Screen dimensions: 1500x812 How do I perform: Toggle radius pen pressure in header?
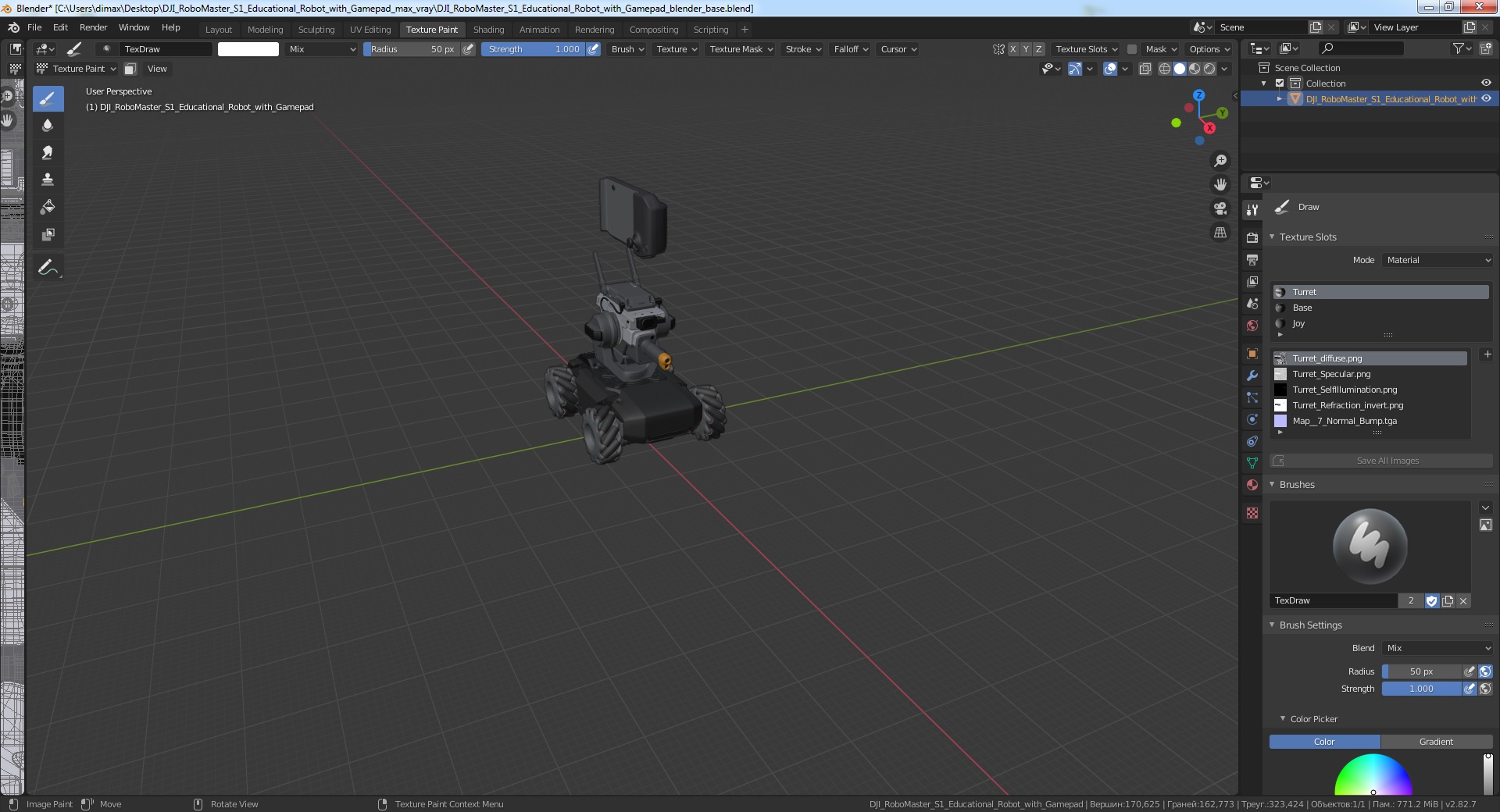[x=468, y=49]
